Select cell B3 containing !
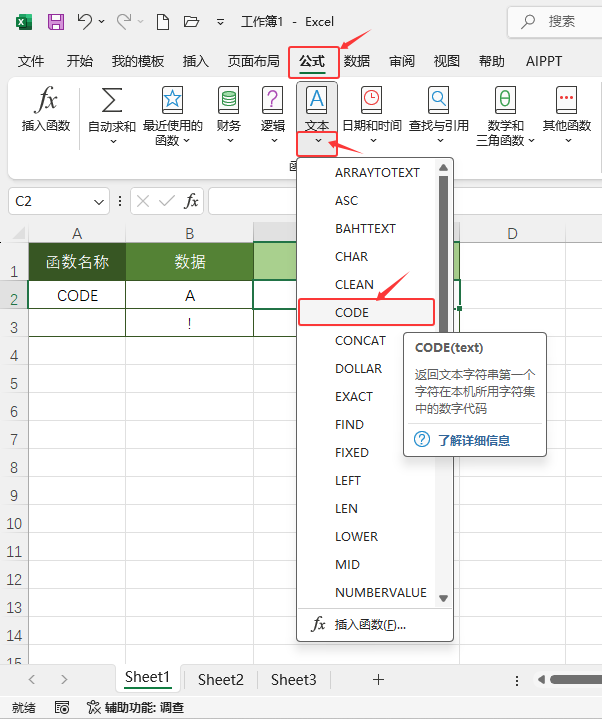The image size is (602, 719). [189, 323]
